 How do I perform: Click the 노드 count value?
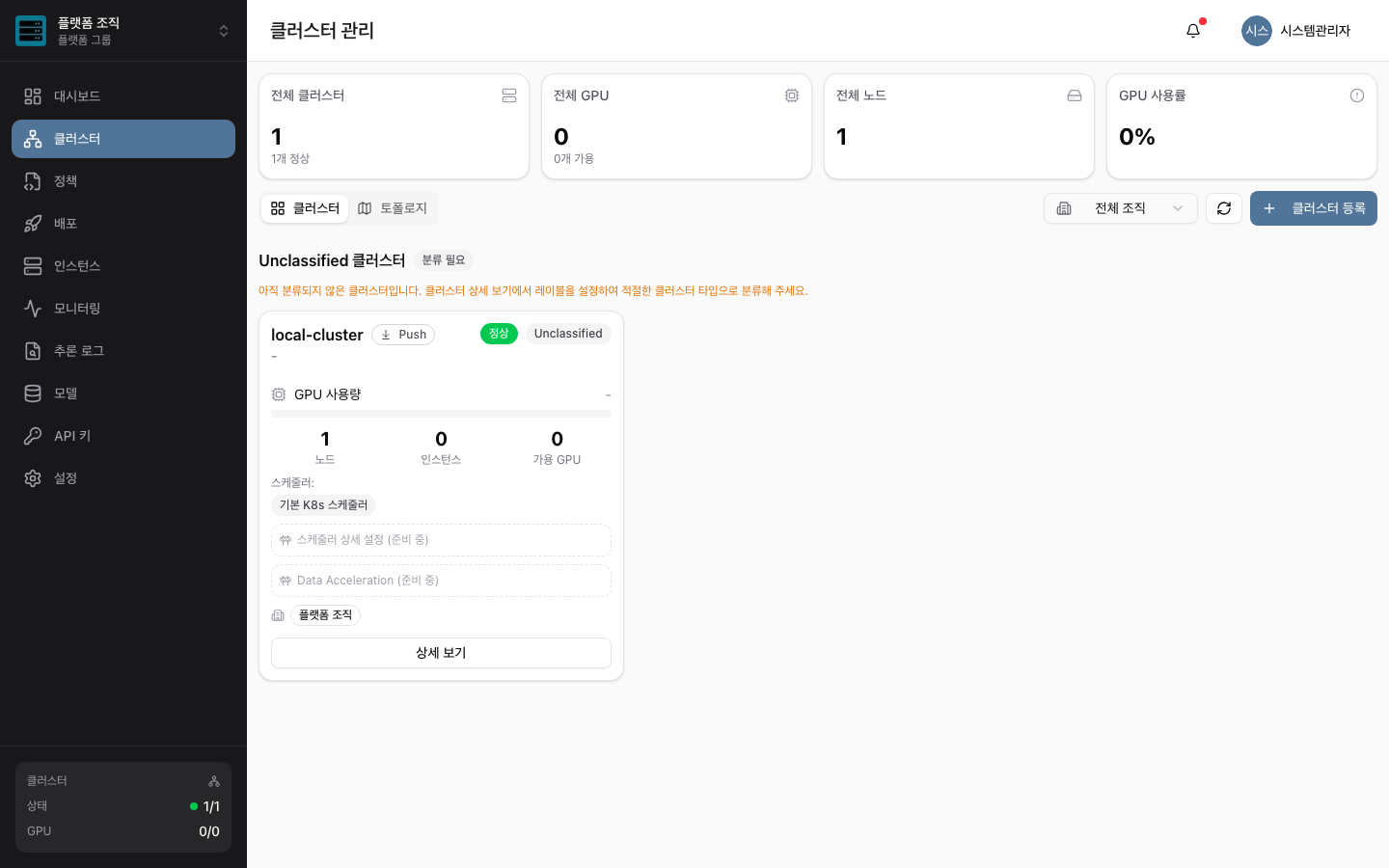[x=325, y=439]
